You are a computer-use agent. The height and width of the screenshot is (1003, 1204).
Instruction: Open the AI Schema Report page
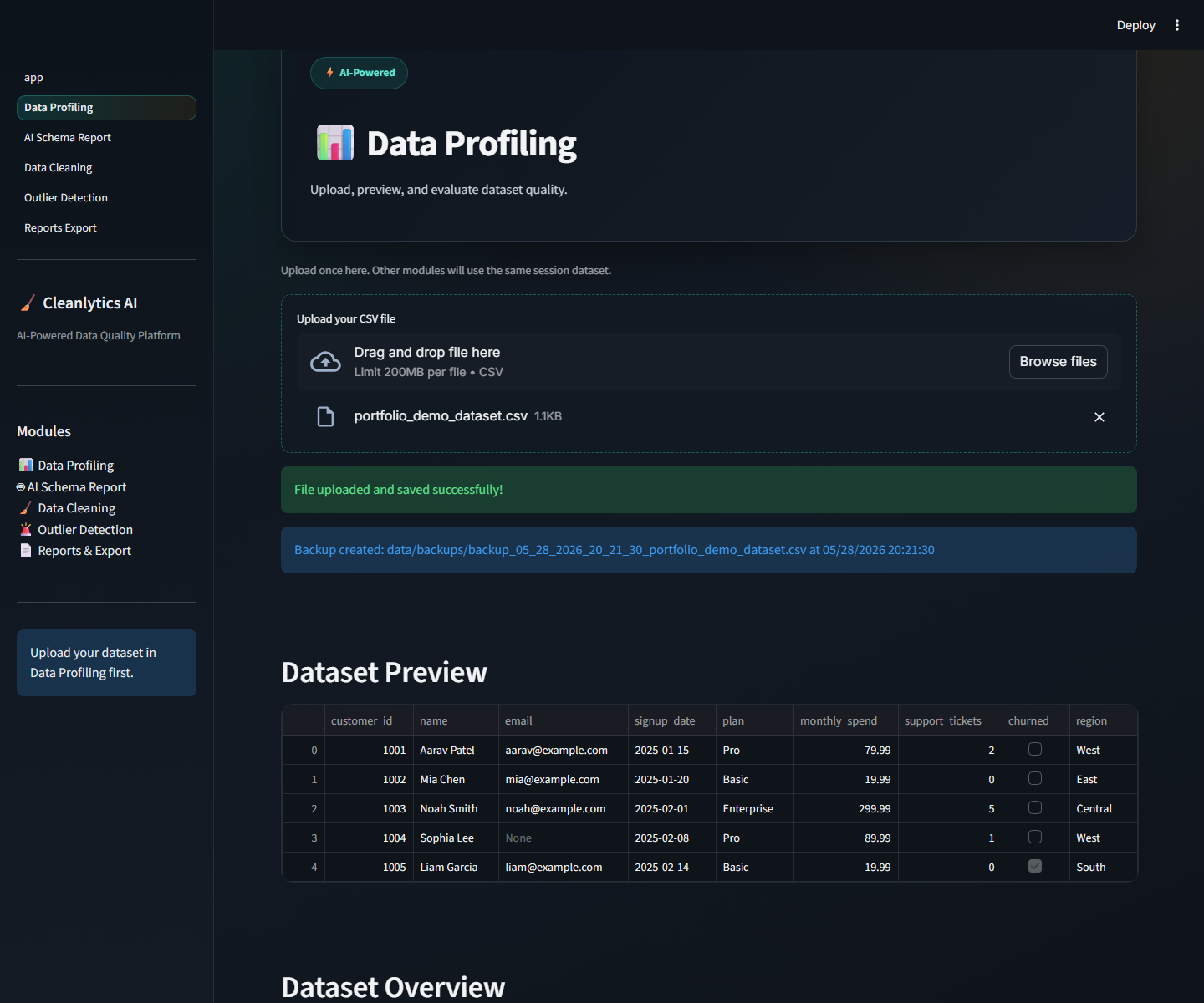tap(106, 138)
